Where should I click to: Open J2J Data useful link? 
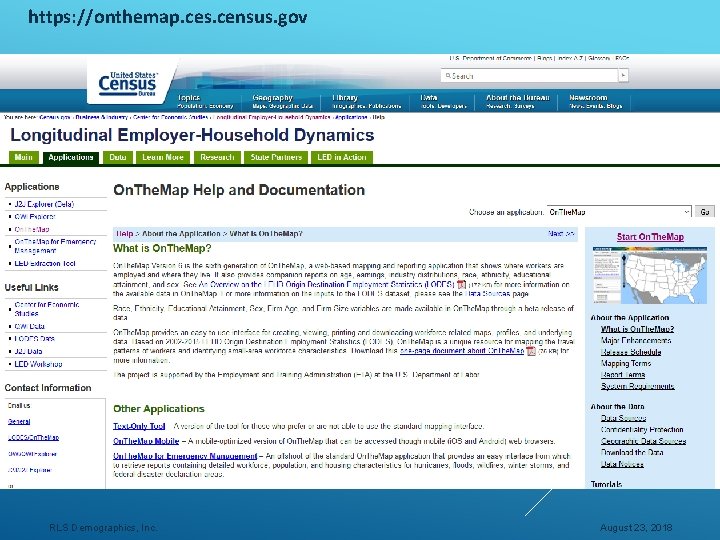click(28, 351)
